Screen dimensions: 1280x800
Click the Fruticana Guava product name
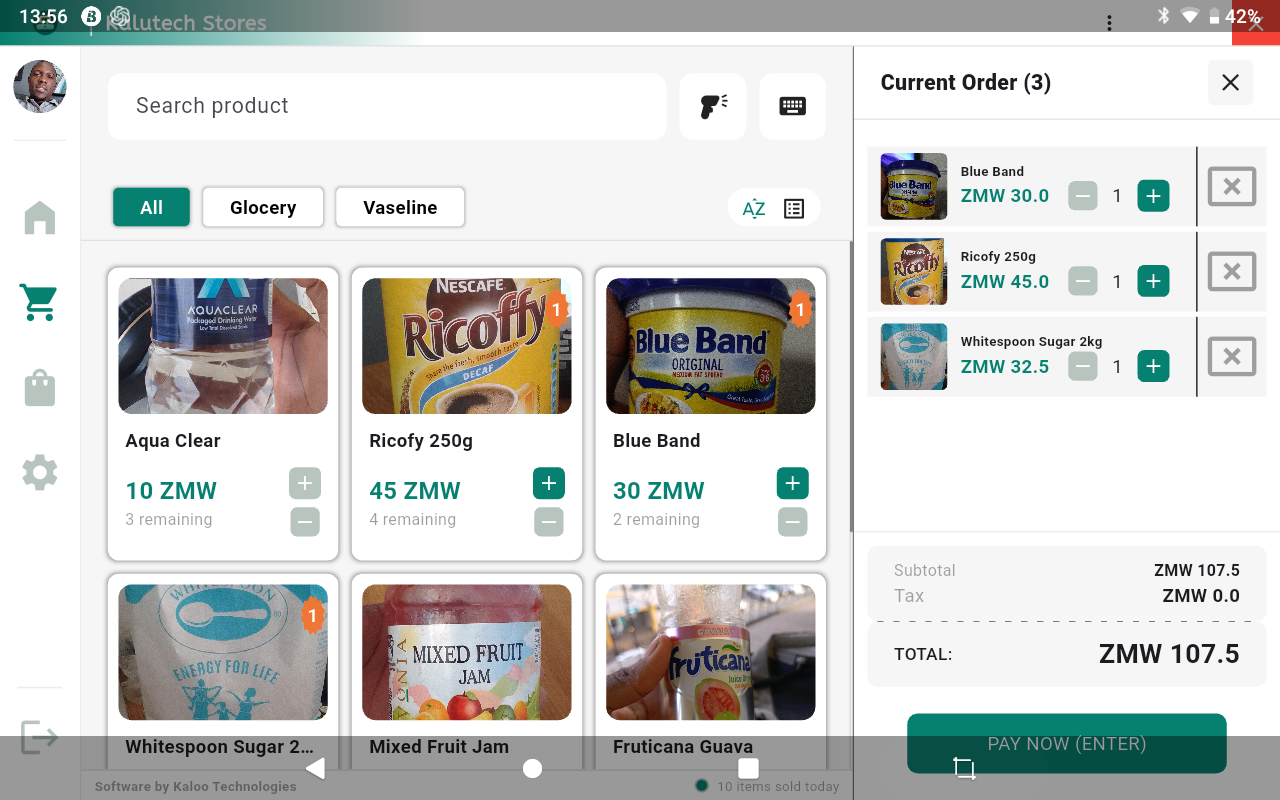coord(683,747)
